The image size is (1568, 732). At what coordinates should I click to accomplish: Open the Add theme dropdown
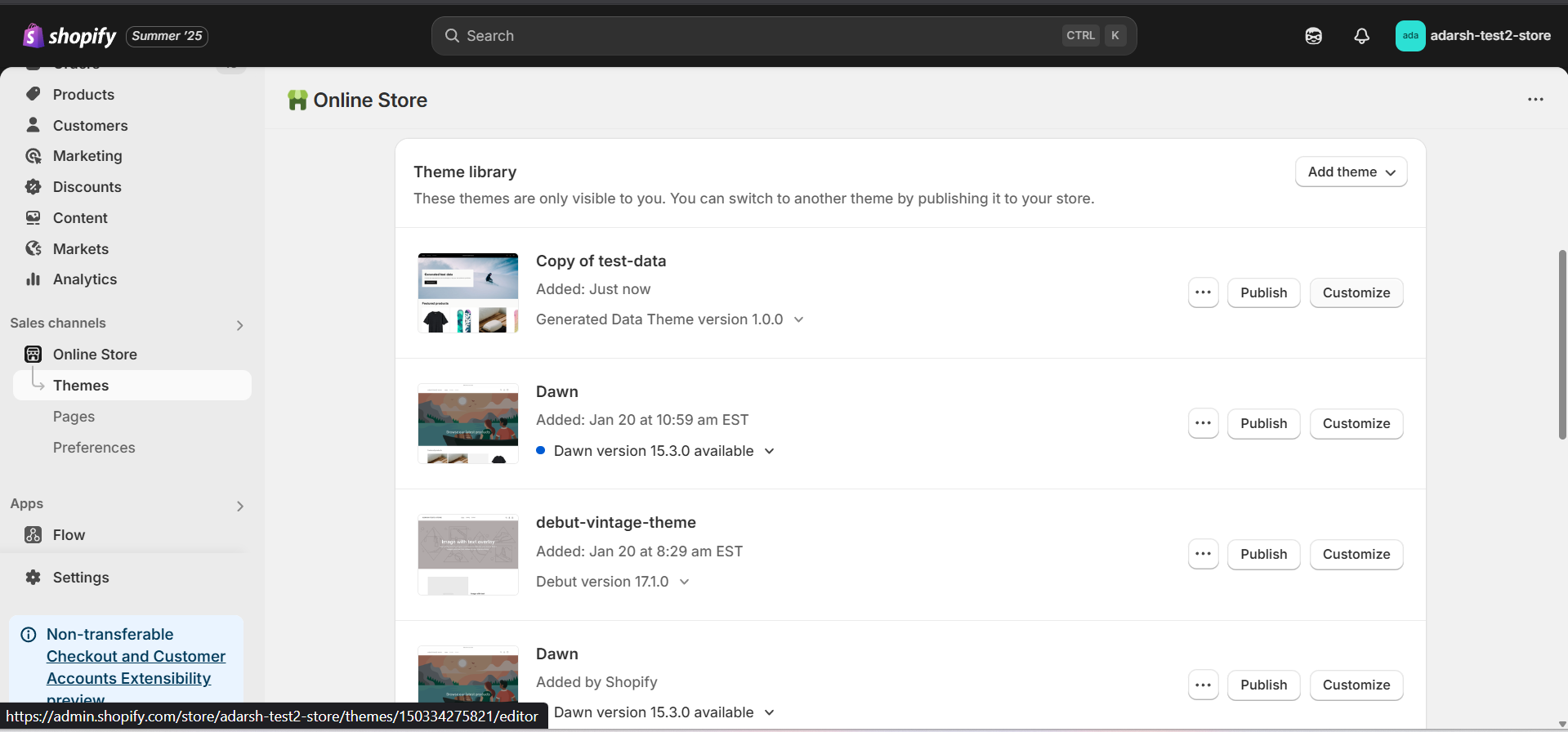(x=1351, y=172)
